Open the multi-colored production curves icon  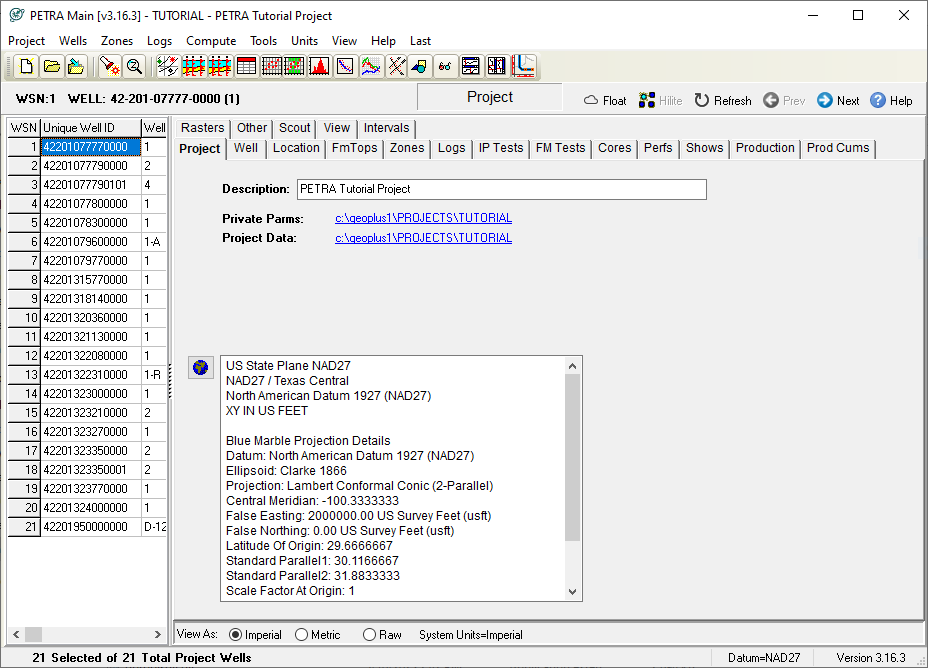click(371, 66)
